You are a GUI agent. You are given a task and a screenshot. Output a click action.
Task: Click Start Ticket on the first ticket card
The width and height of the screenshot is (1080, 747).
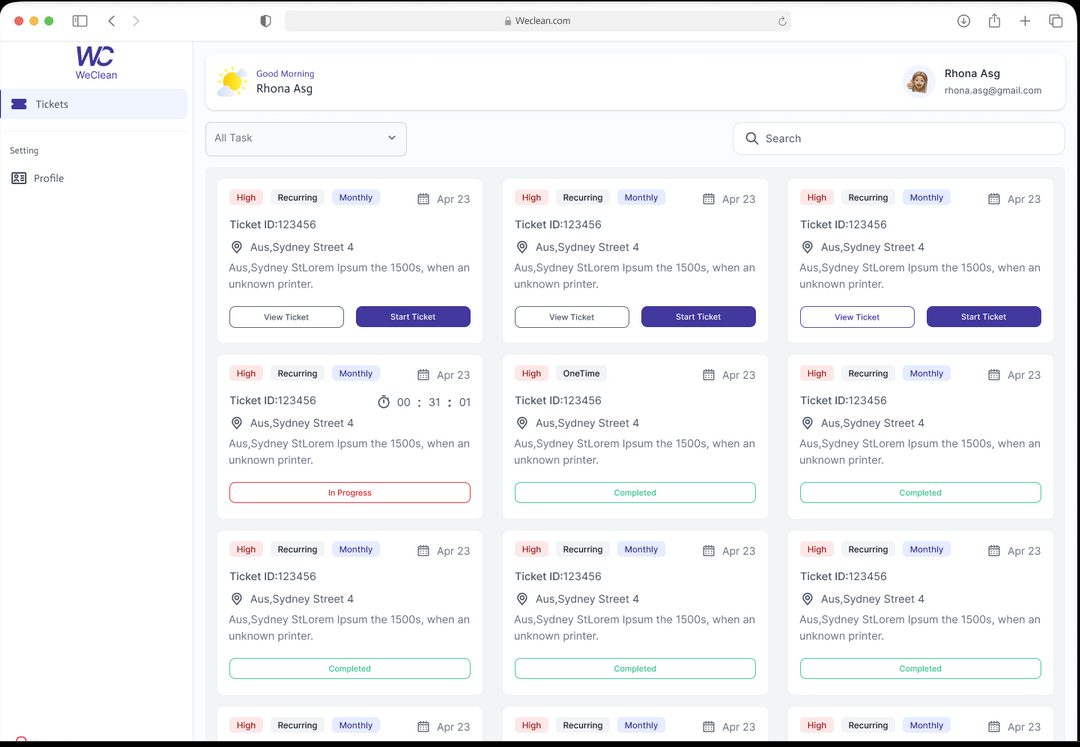(413, 316)
